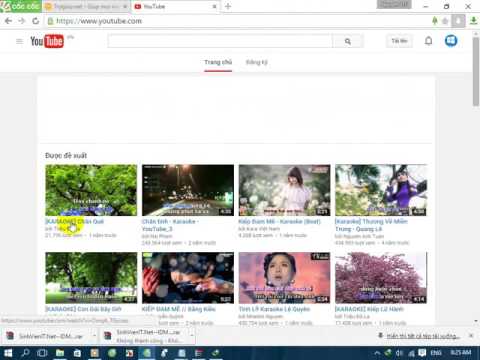Reload the page with refresh icon
This screenshot has width=480, height=360.
coord(36,21)
